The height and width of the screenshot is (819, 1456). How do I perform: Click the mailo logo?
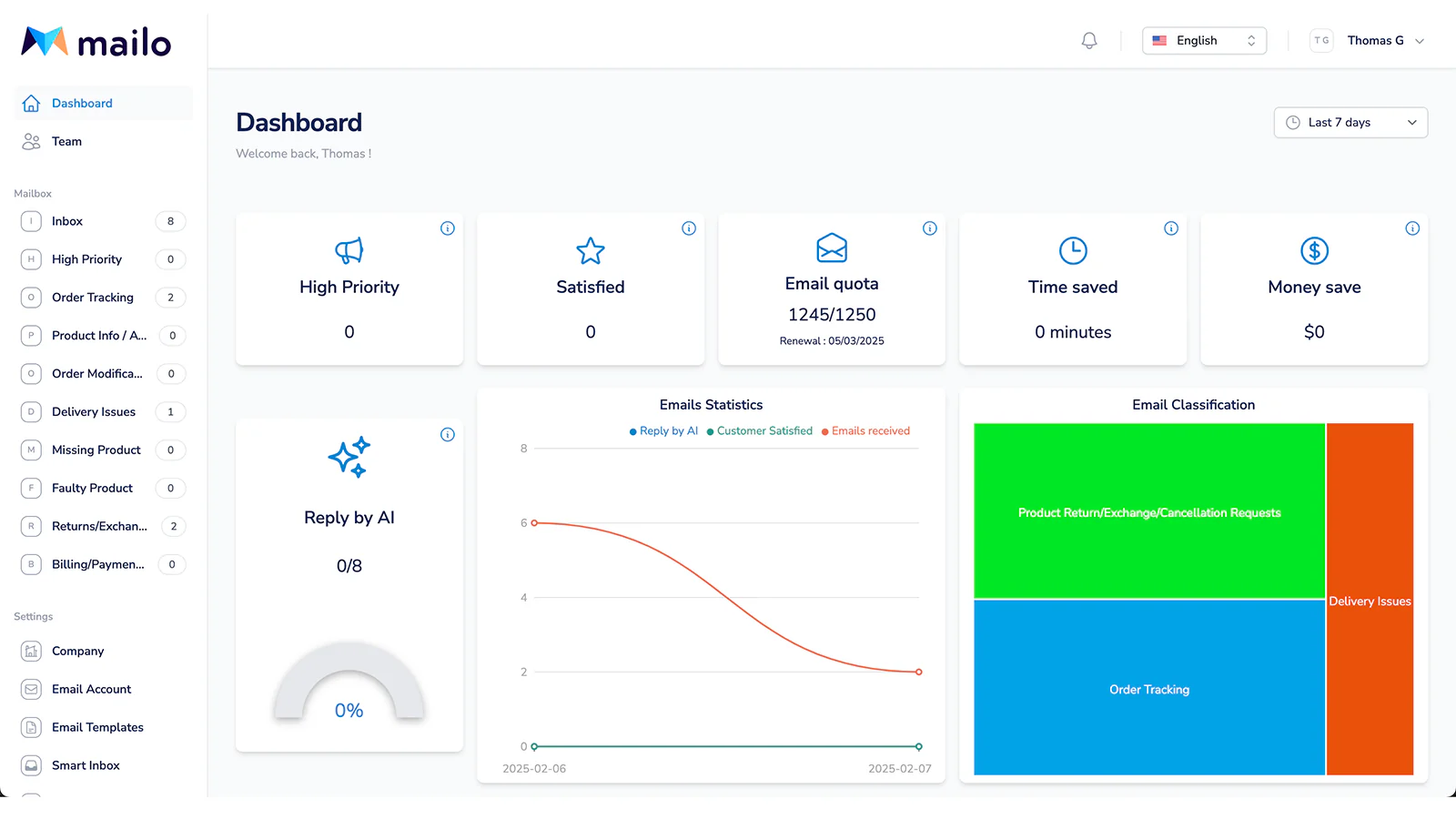(96, 42)
